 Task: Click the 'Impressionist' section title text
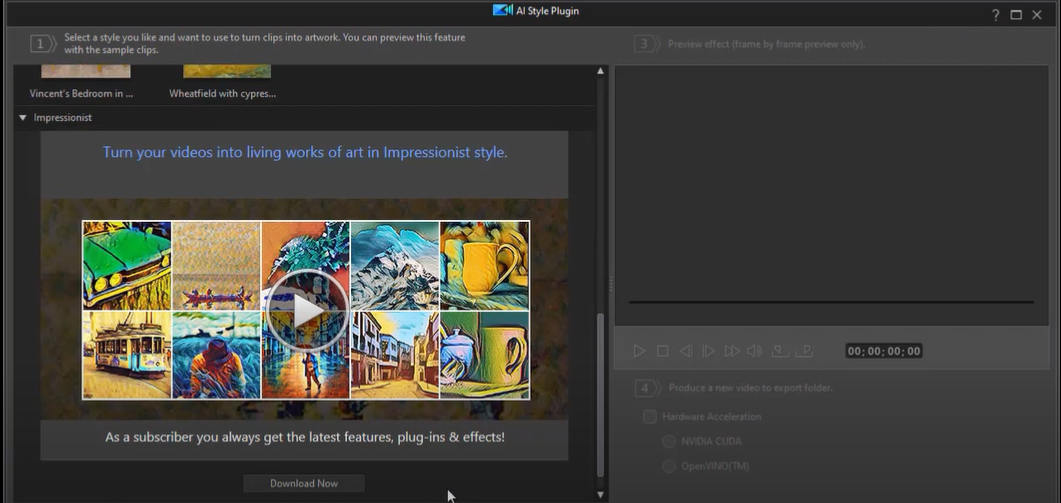[x=63, y=118]
